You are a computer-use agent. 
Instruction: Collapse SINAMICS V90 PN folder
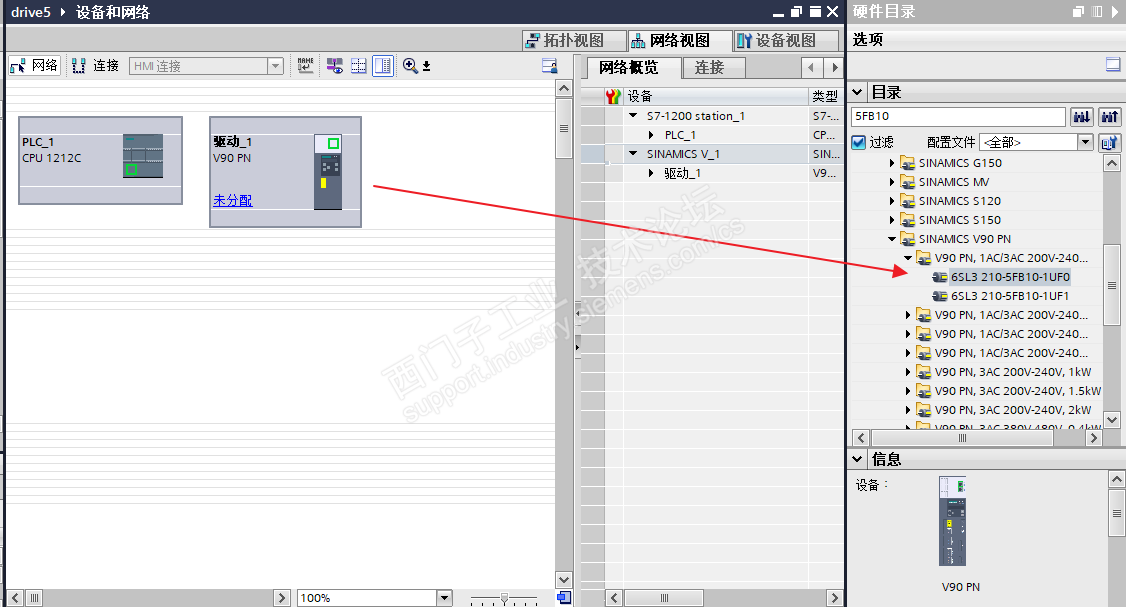(892, 239)
